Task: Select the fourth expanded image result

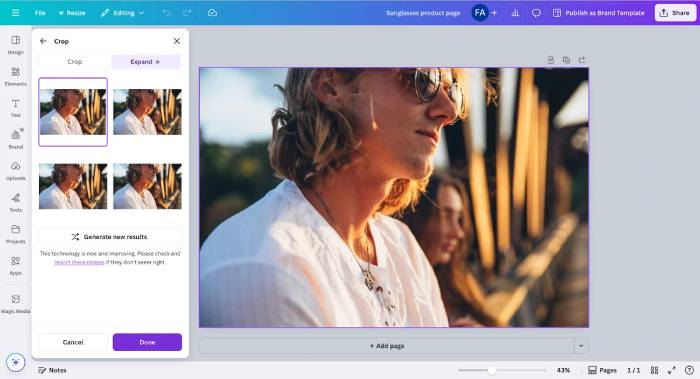Action: 147,186
